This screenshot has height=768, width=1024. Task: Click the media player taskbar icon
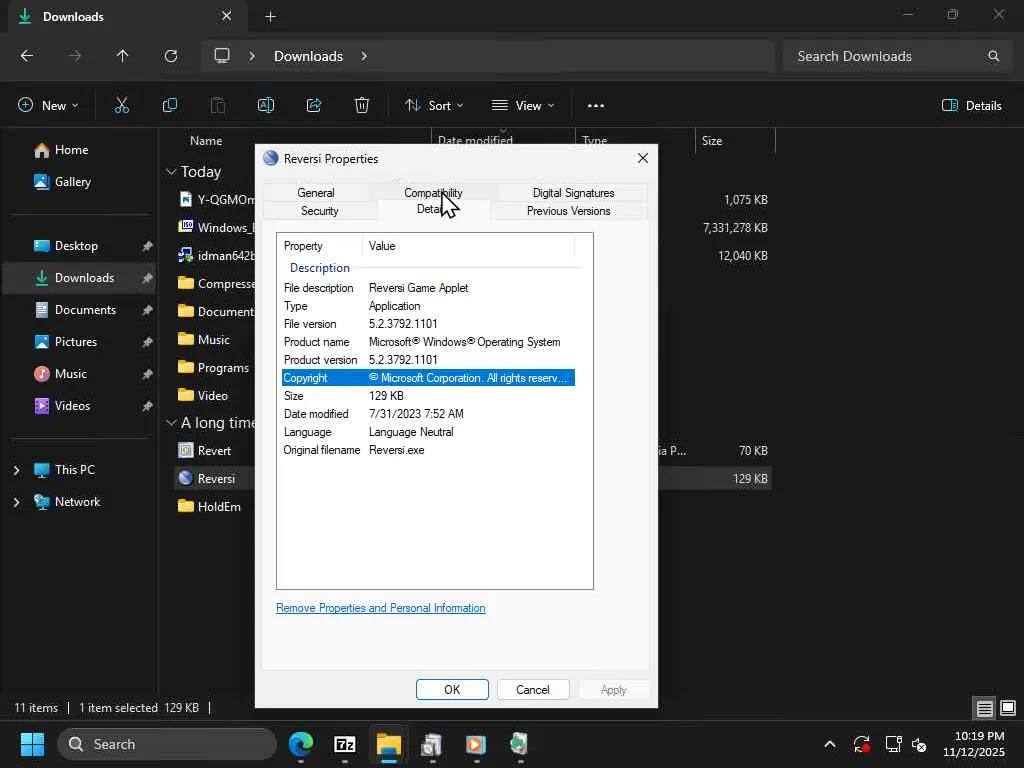[x=476, y=744]
